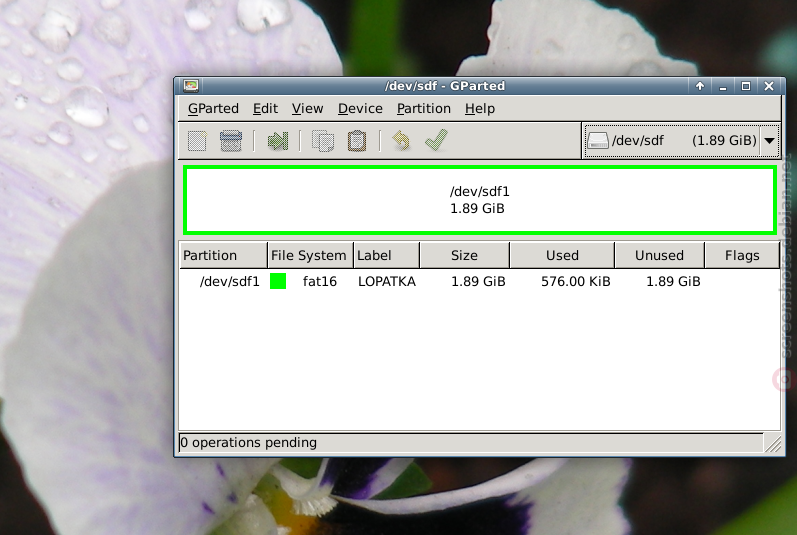
Task: Click the Resize/Move partition toolbar icon
Action: pos(278,141)
